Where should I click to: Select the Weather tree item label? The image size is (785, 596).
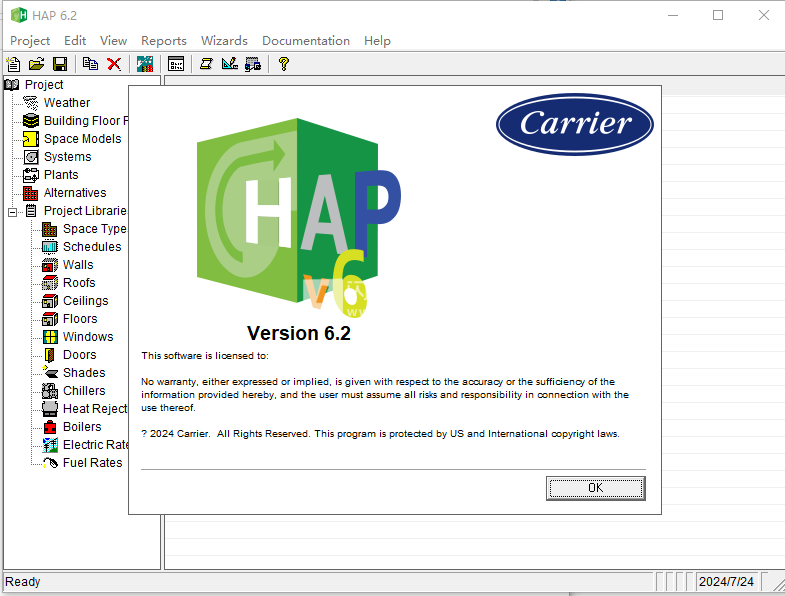(x=67, y=103)
